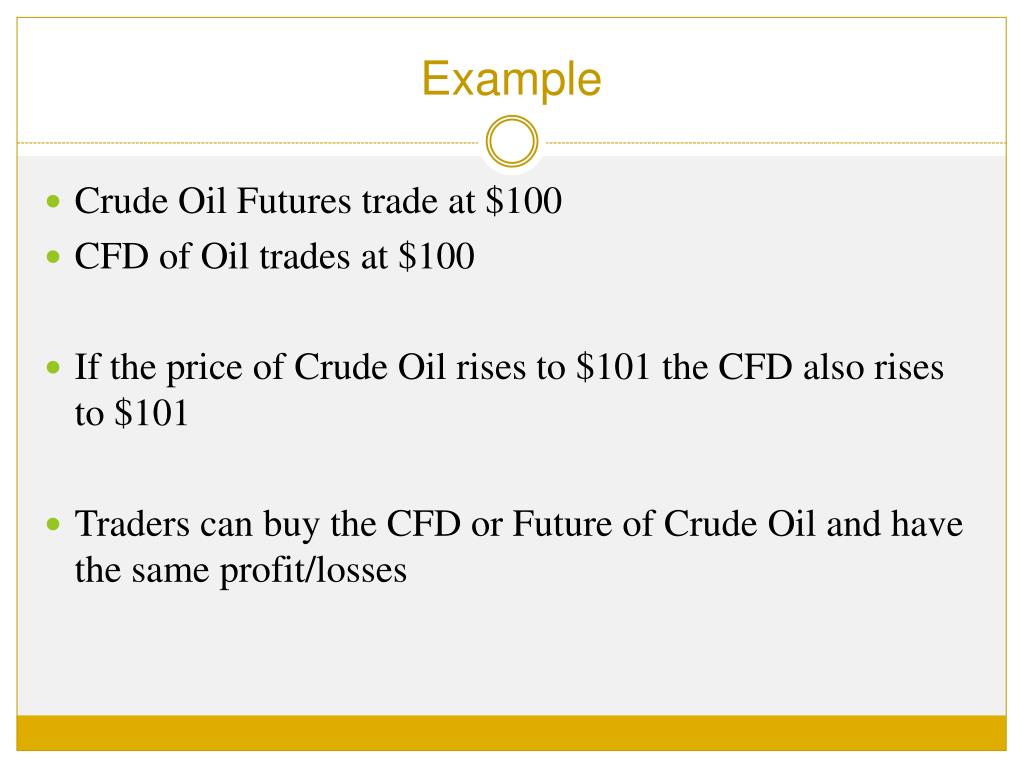Click the gold footer bar at the bottom

pyautogui.click(x=511, y=733)
